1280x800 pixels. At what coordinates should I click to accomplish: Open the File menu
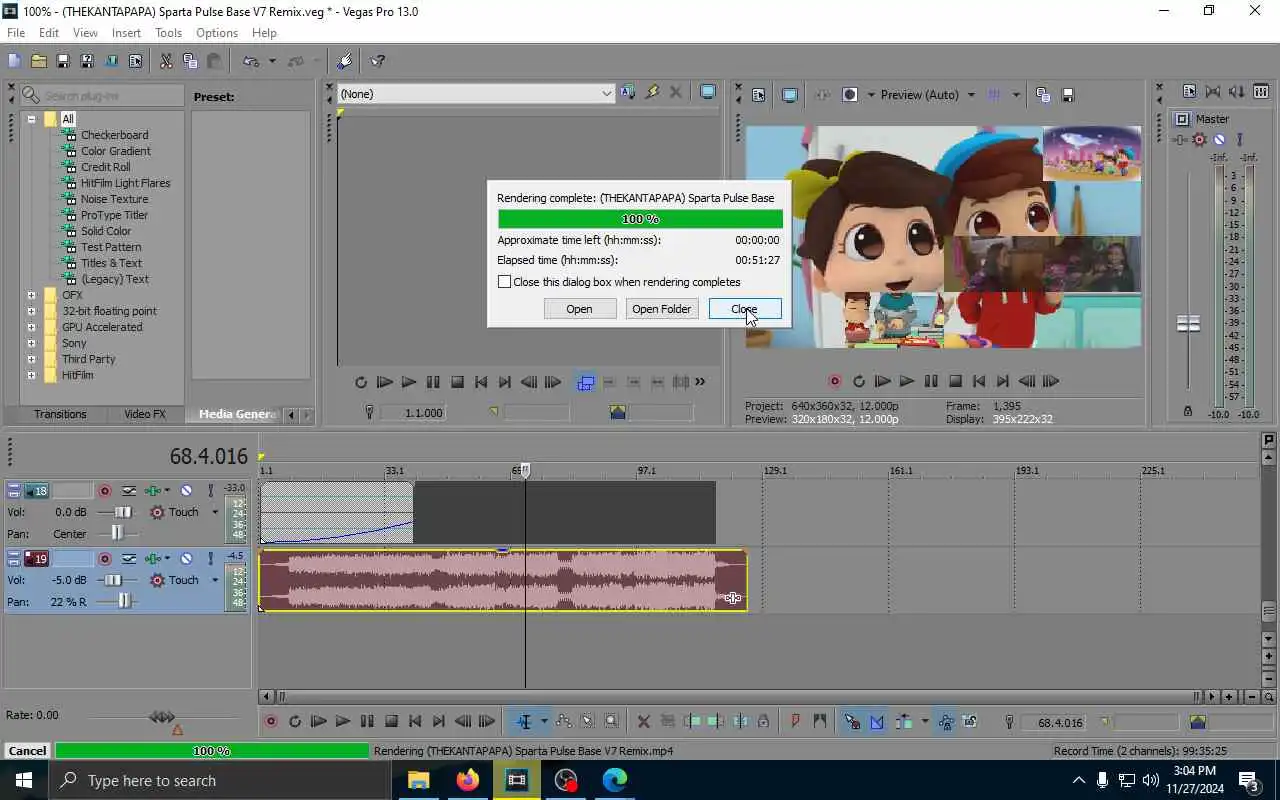tap(16, 33)
